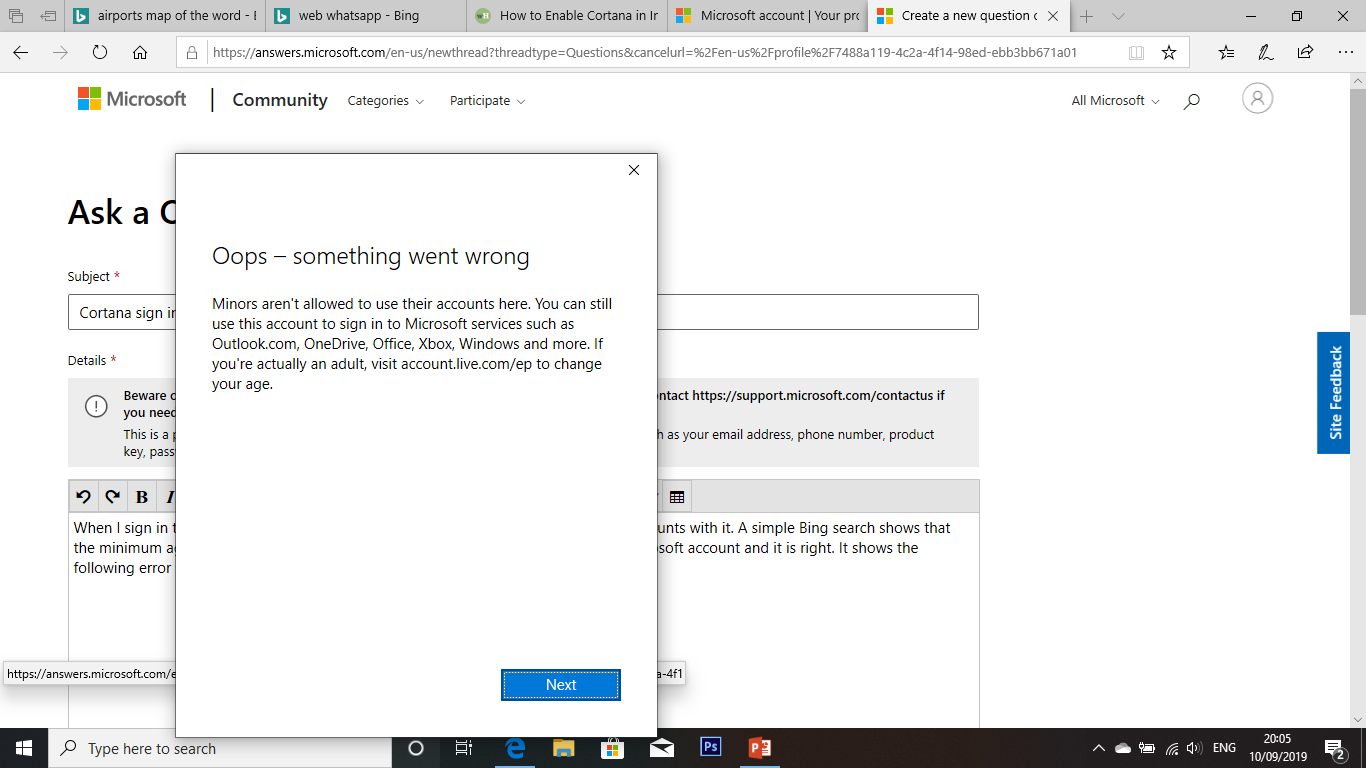Go back to previous page in Edge
This screenshot has width=1366, height=768.
tap(20, 53)
